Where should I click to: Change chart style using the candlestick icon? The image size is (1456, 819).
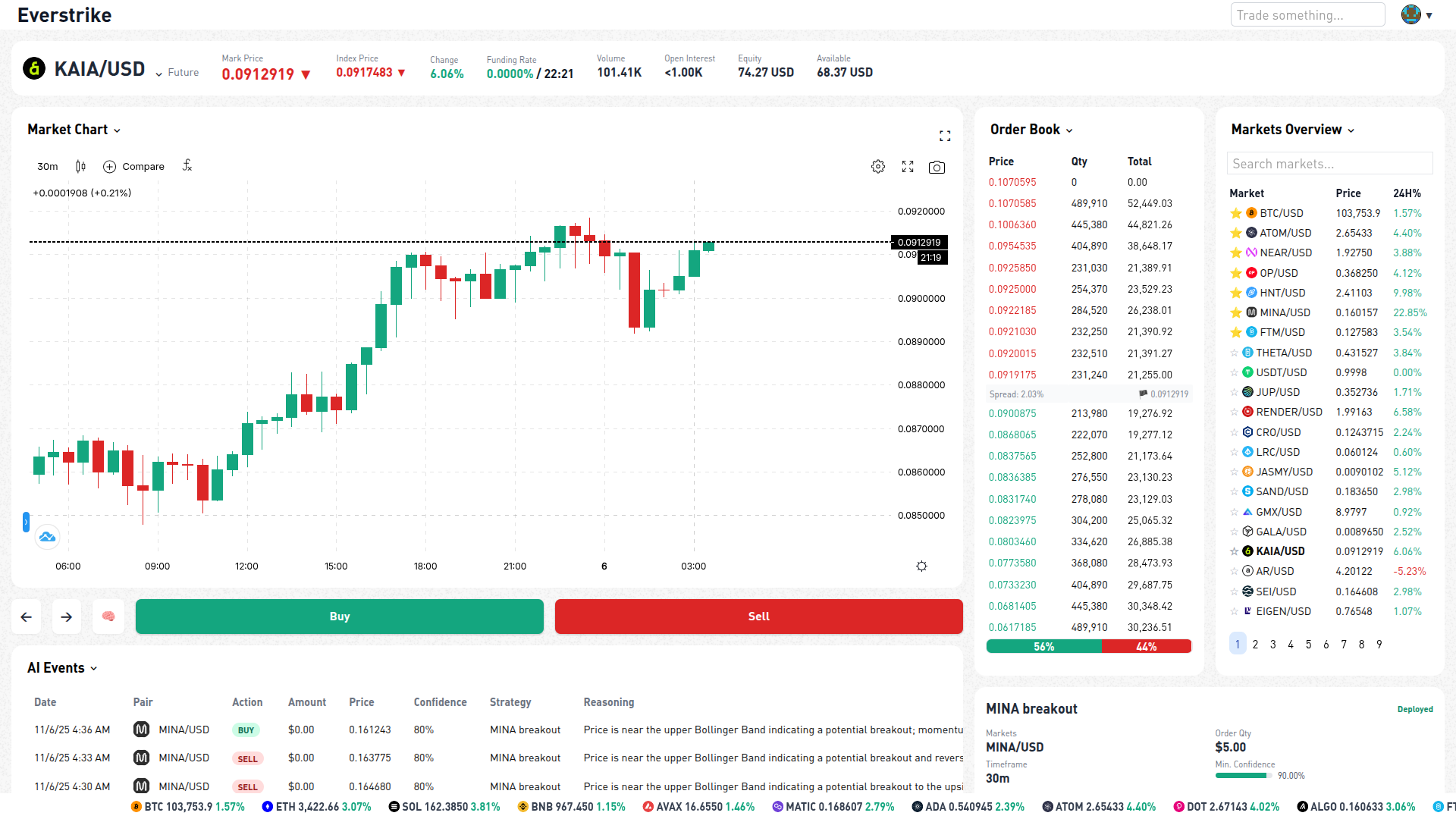pyautogui.click(x=80, y=166)
